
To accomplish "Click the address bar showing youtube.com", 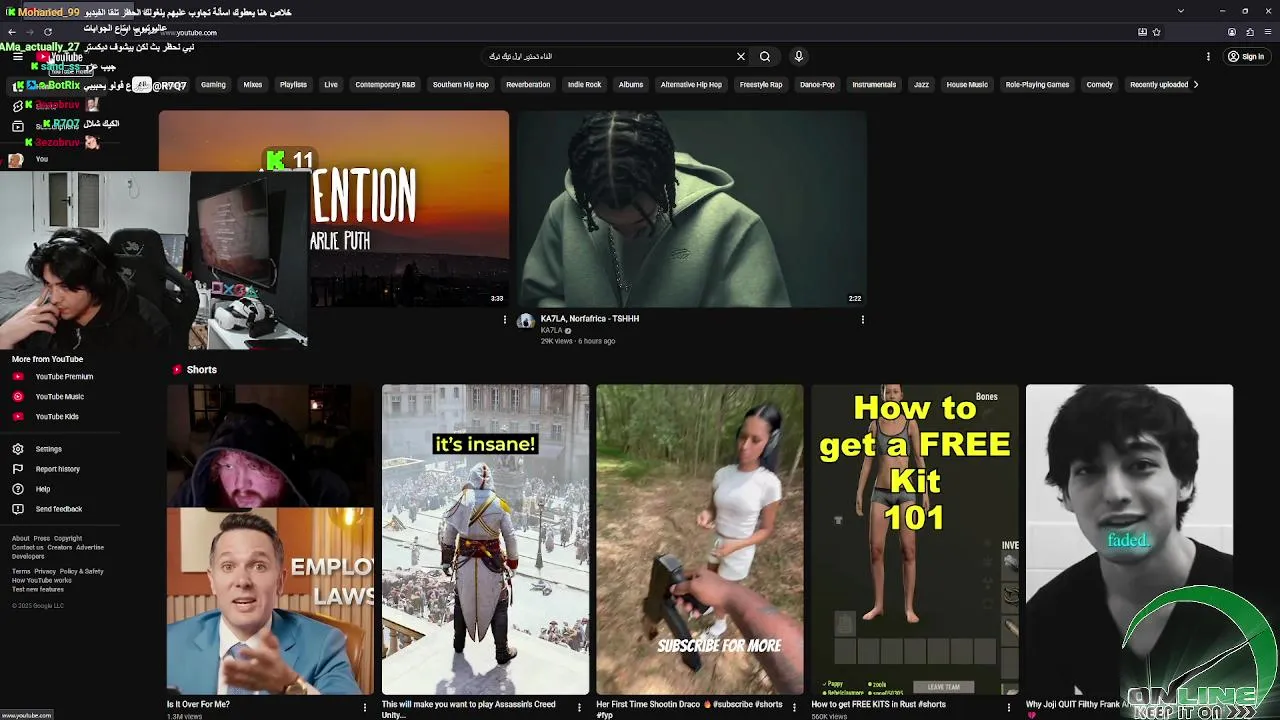I will [640, 32].
